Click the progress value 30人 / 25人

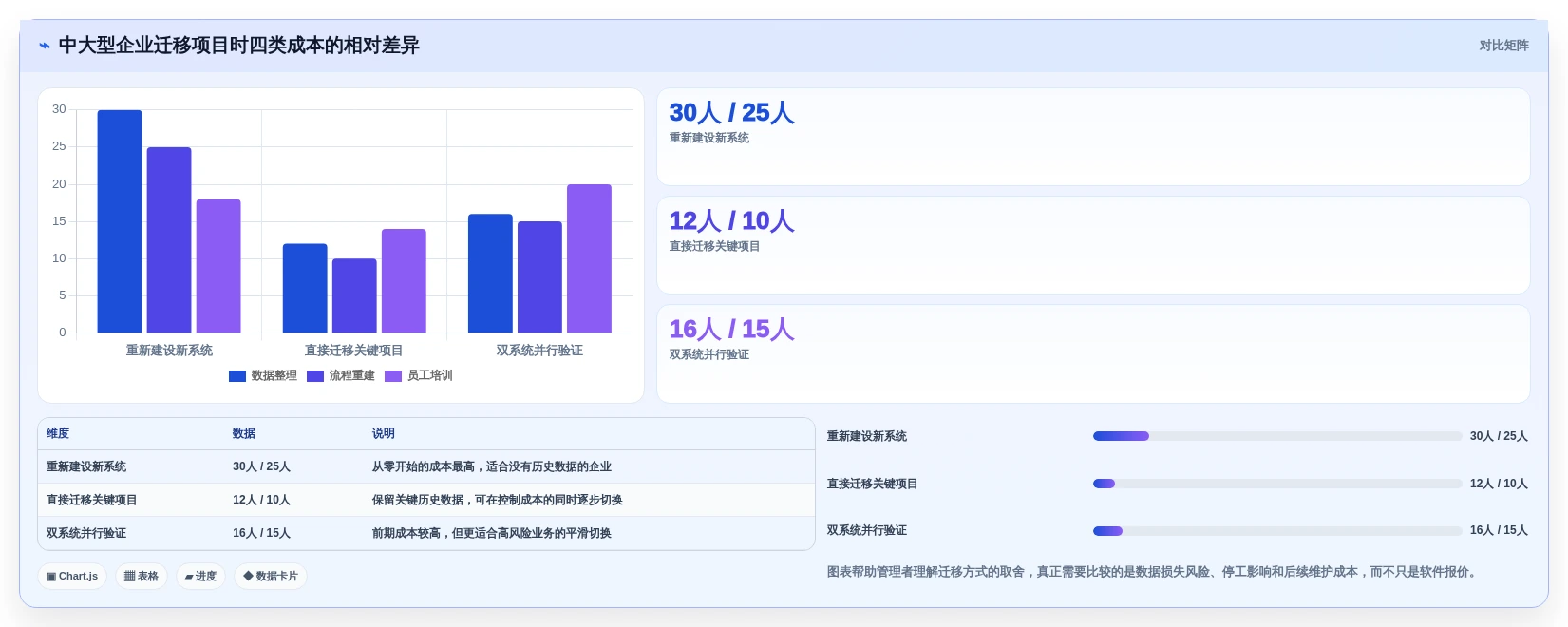tap(1499, 436)
